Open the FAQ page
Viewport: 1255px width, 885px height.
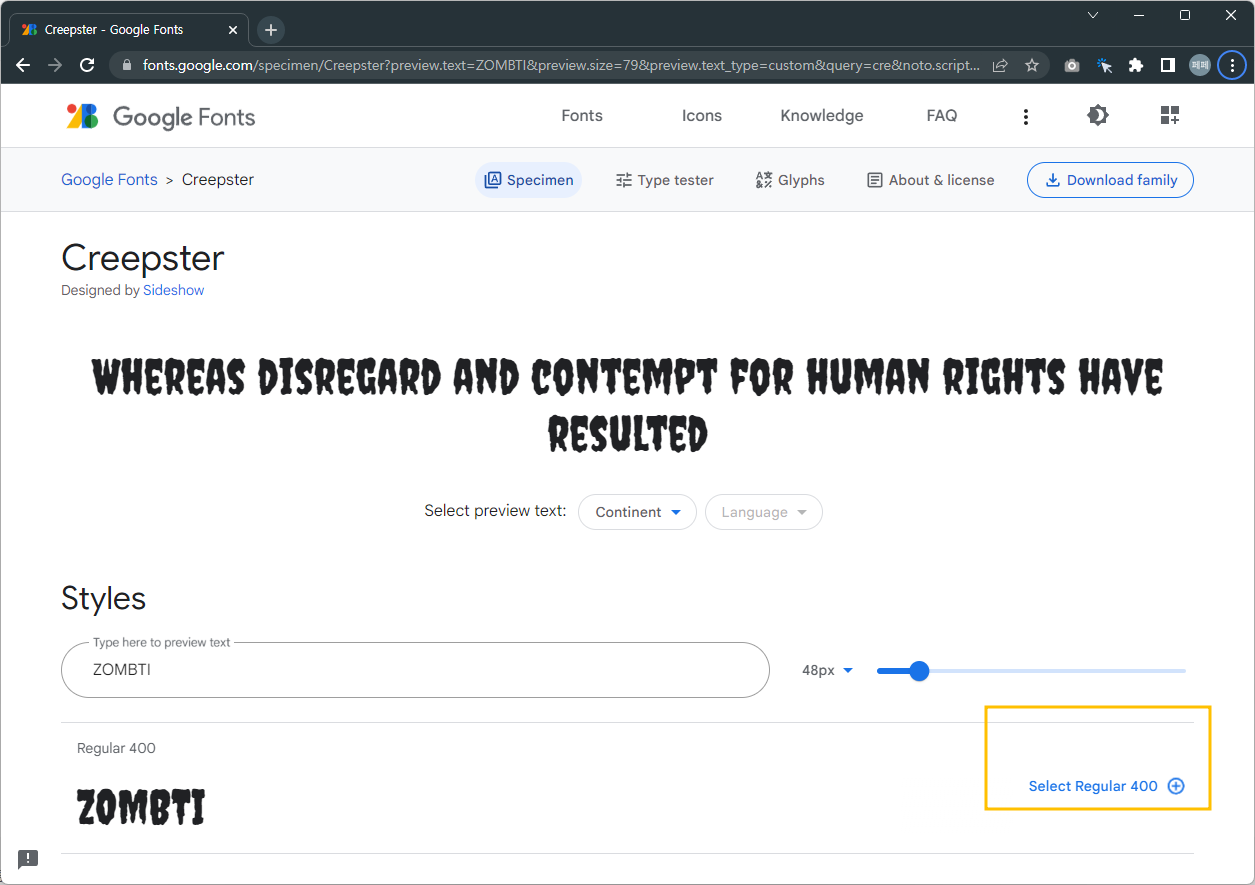tap(942, 116)
